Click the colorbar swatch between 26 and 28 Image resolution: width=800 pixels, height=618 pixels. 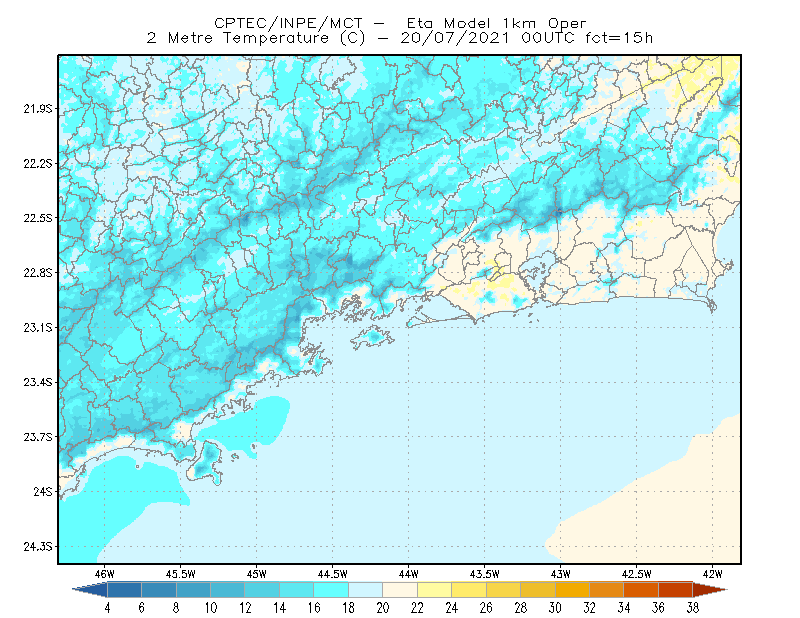point(503,589)
